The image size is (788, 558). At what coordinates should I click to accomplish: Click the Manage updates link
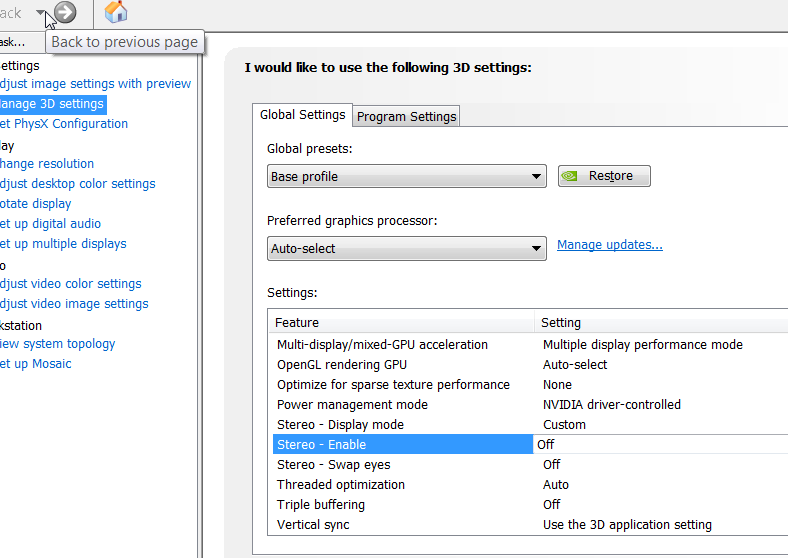[610, 245]
